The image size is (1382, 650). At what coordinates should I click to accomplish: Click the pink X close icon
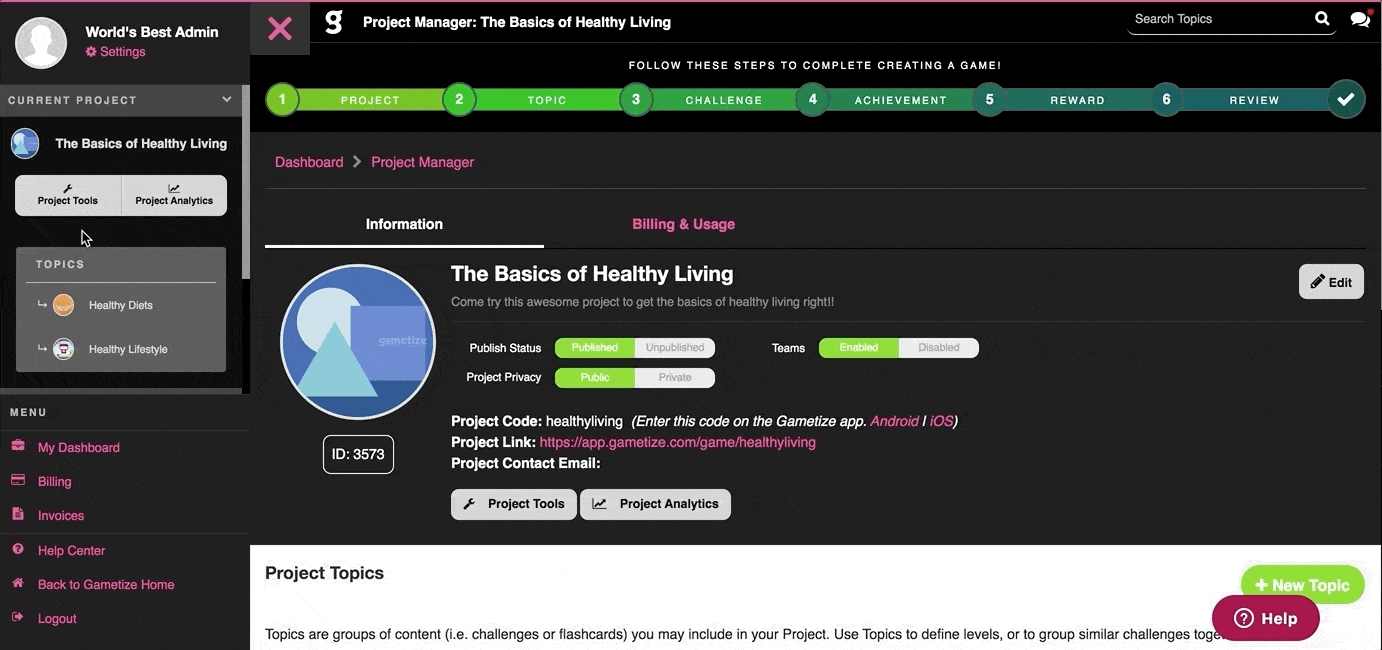(280, 28)
